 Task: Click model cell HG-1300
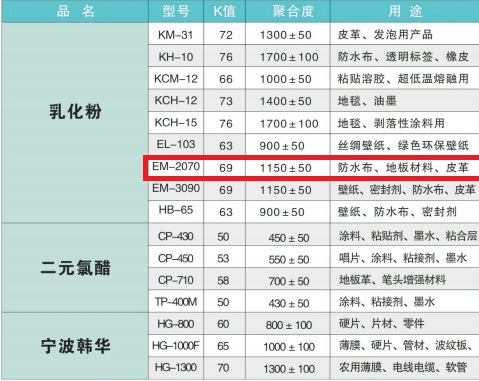pos(176,368)
